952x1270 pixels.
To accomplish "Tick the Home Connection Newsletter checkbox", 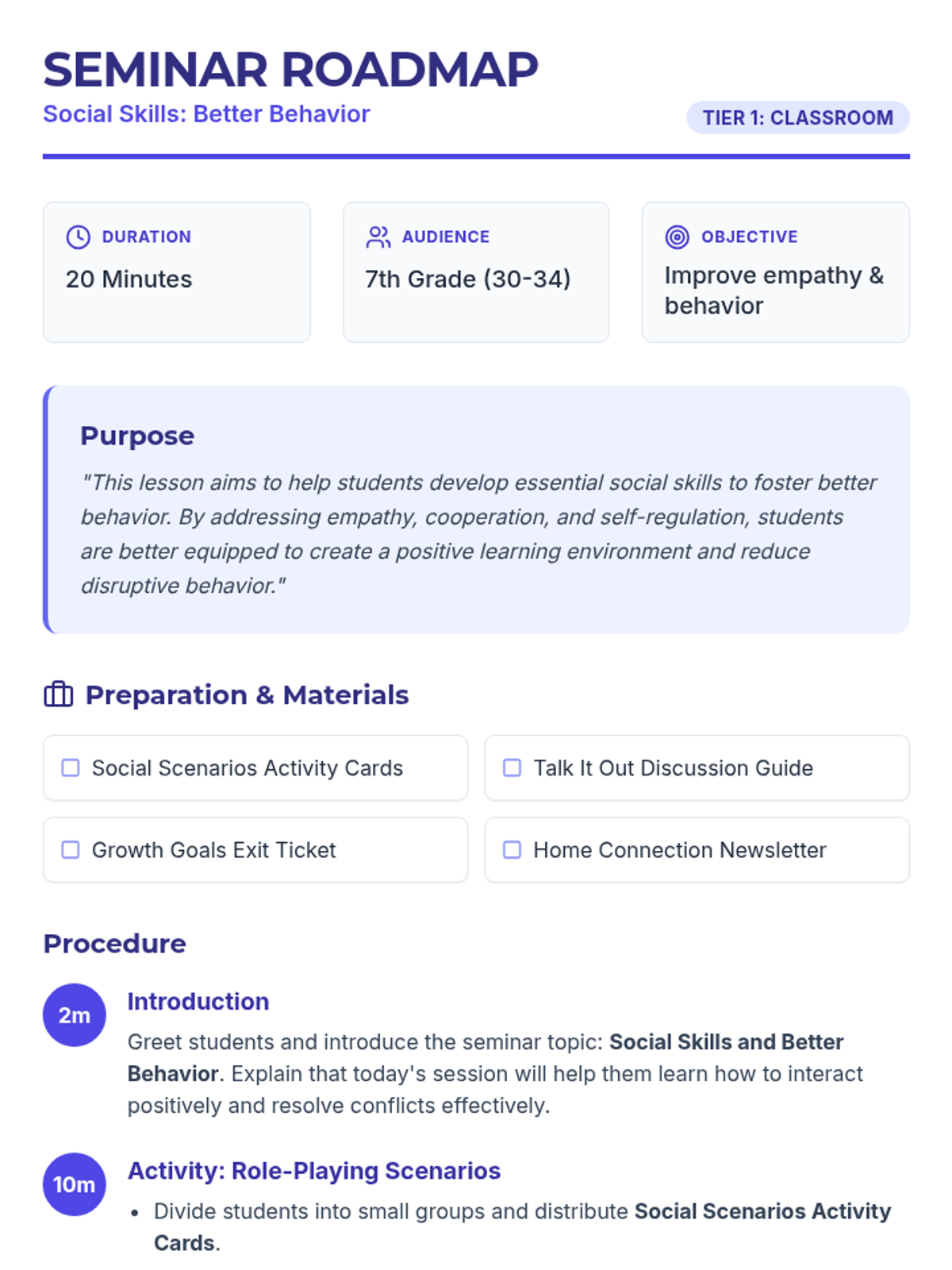I will (x=512, y=849).
